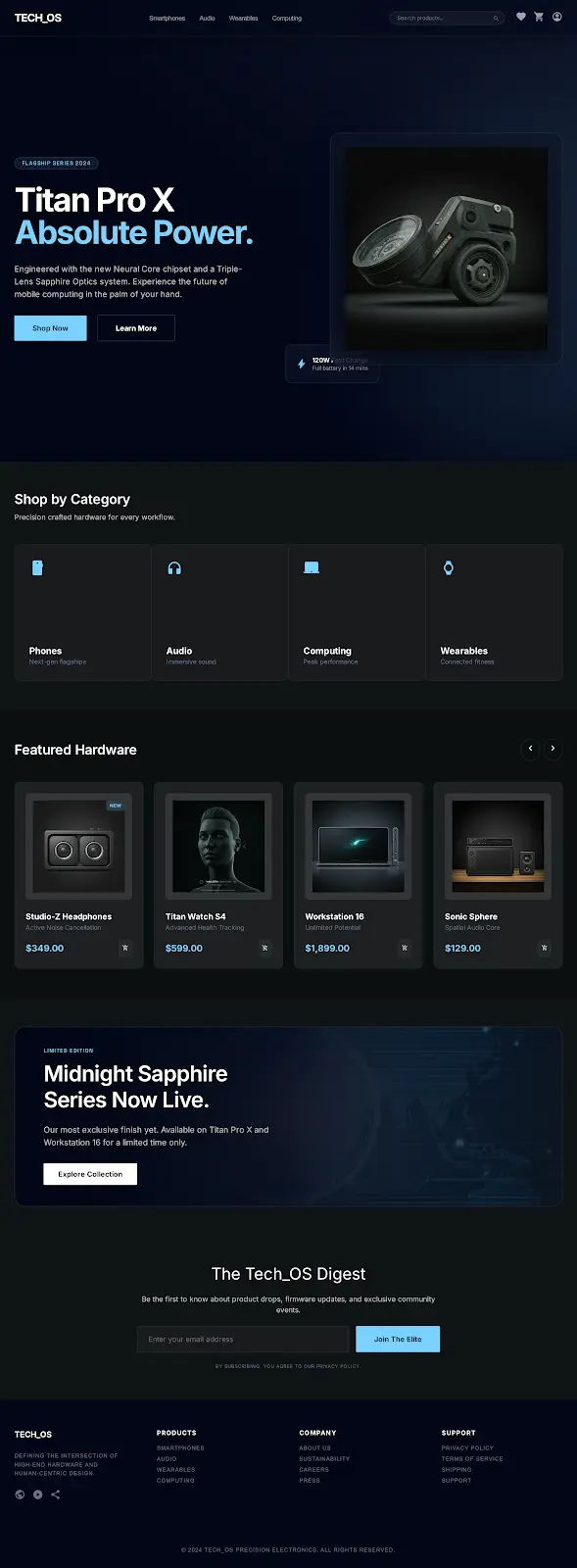Viewport: 577px width, 1568px height.
Task: Open the shopping cart icon
Action: click(539, 17)
